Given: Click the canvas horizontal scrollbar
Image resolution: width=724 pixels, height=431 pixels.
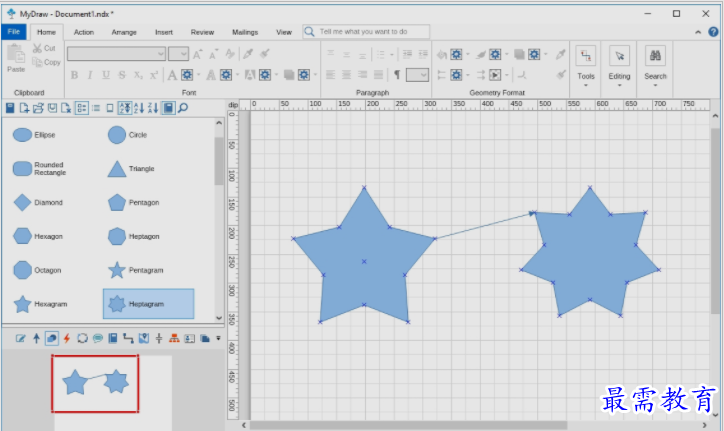Looking at the screenshot, I should (409, 425).
